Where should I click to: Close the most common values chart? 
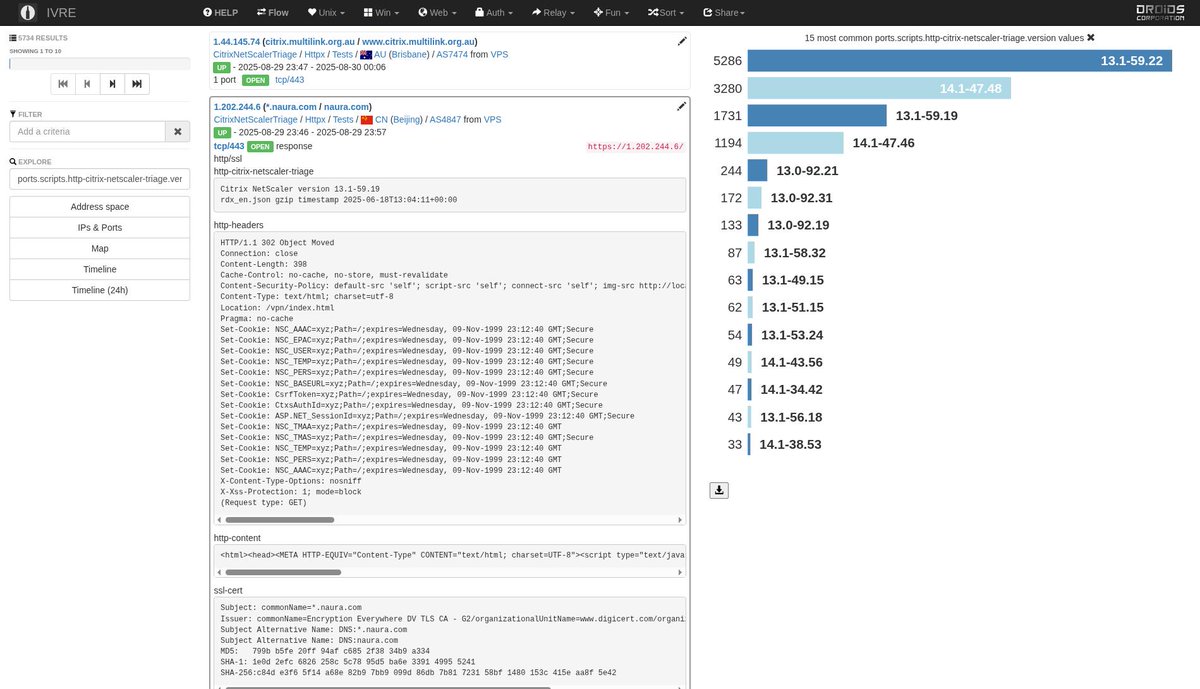coord(1091,37)
